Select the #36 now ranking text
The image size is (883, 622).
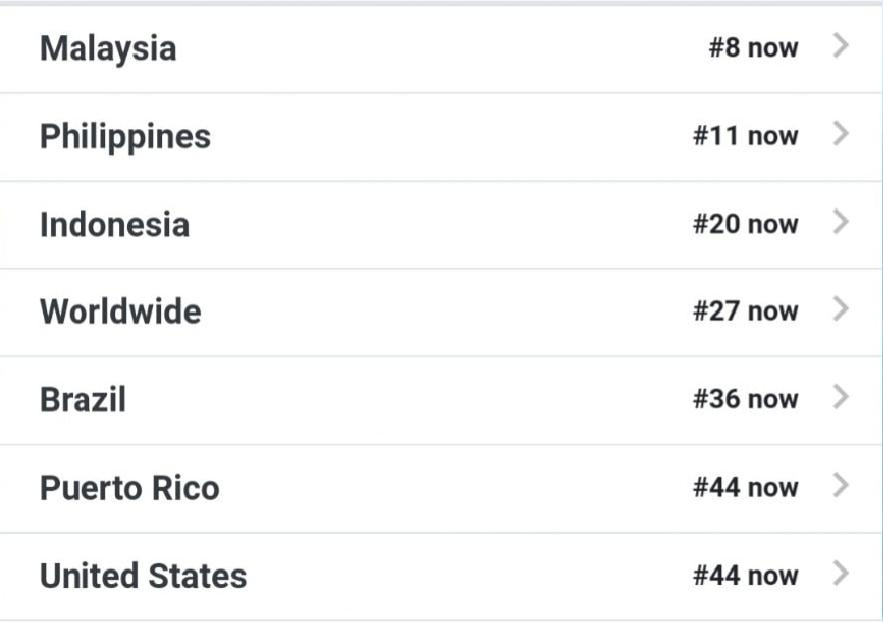(x=745, y=400)
